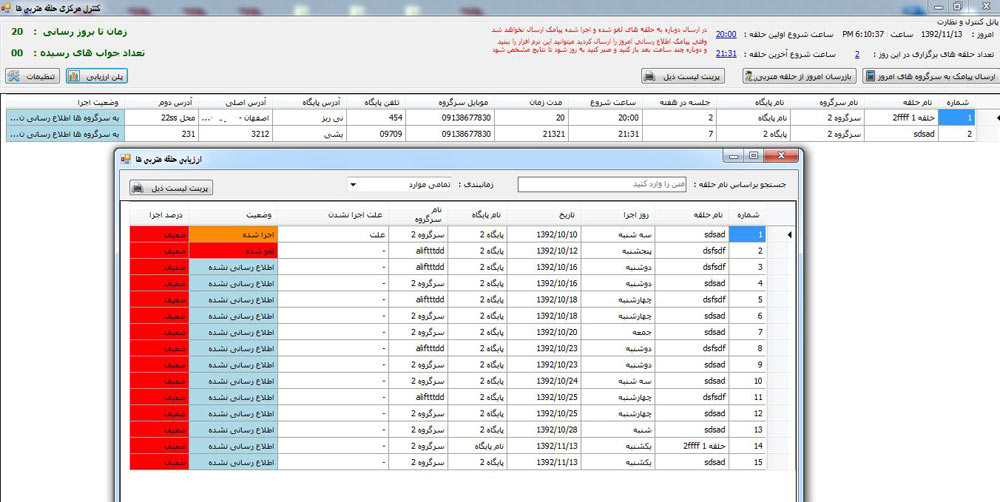This screenshot has height=502, width=1000.
Task: Click evaluation window title bar icon
Action: point(124,157)
